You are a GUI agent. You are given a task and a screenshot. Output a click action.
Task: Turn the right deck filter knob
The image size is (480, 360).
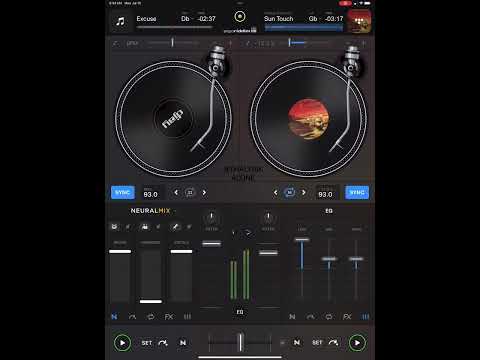[x=268, y=219]
